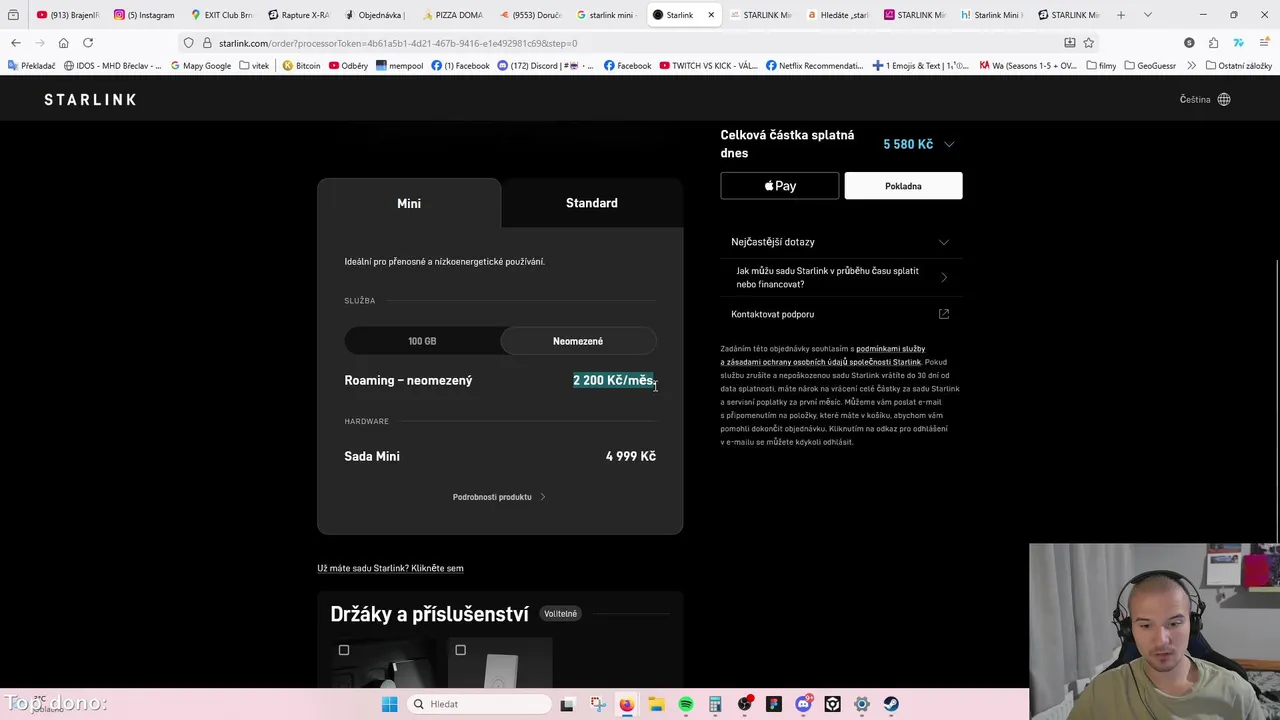Open Firefox application menu hamburger
1280x720 pixels.
1263,43
